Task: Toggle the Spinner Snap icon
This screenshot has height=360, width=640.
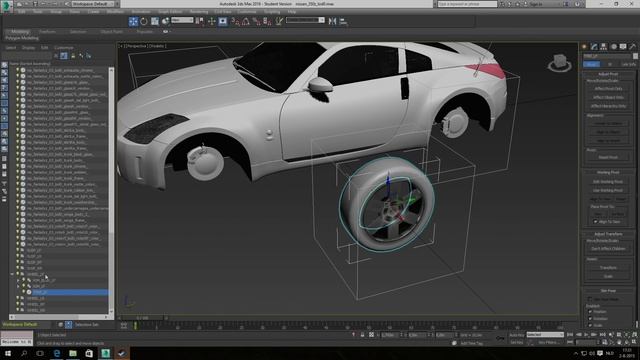Action: click(267, 21)
